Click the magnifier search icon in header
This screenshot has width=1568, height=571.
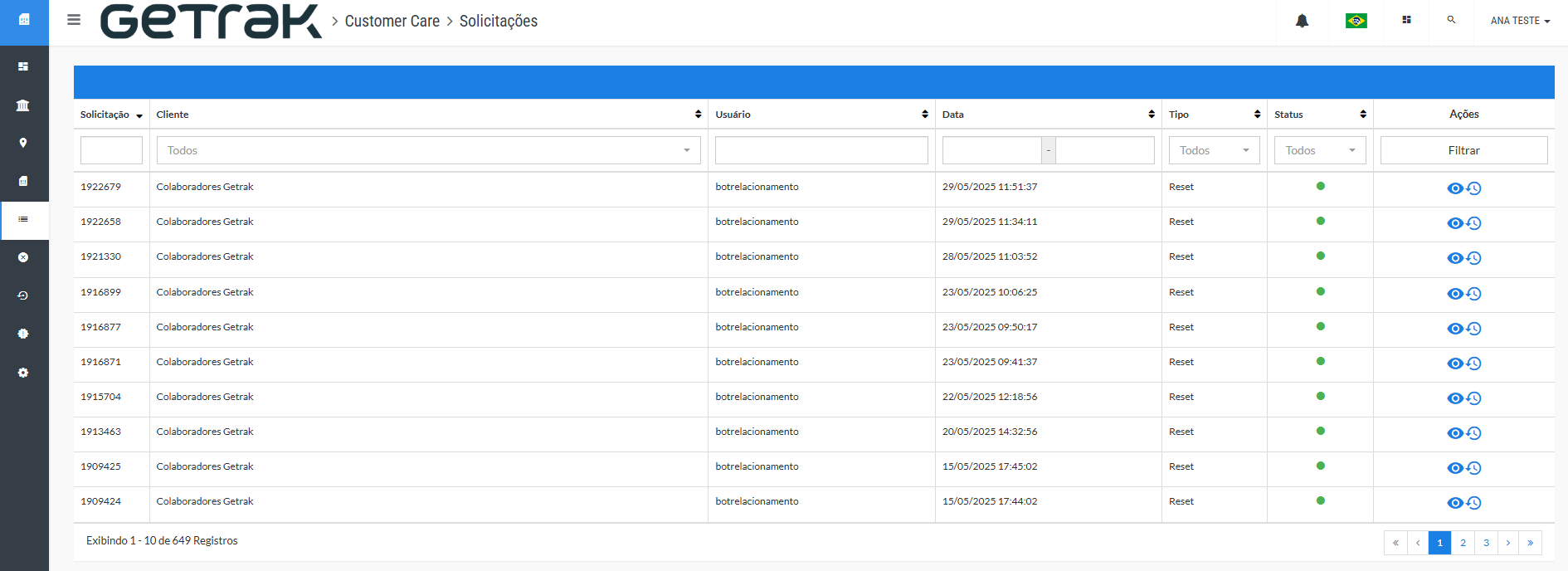coord(1451,19)
